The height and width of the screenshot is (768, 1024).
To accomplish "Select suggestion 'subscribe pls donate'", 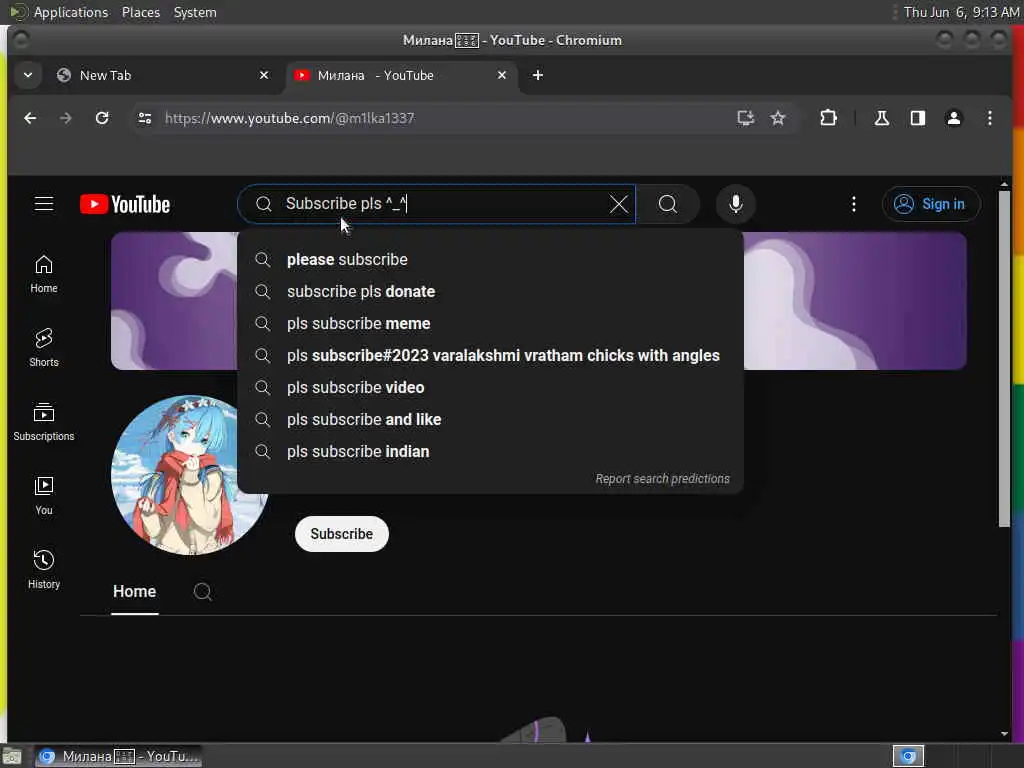I will (490, 291).
